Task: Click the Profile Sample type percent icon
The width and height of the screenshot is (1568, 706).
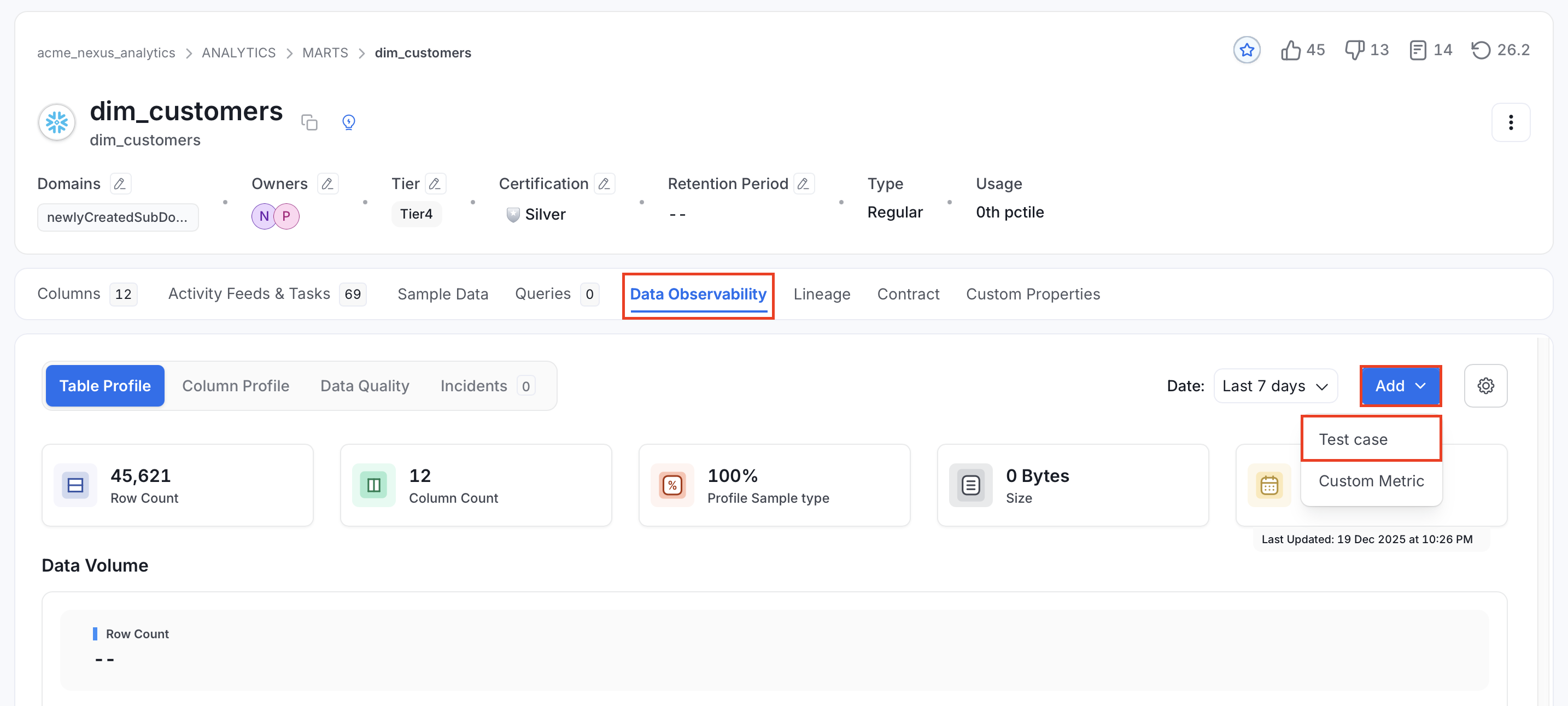Action: point(672,485)
